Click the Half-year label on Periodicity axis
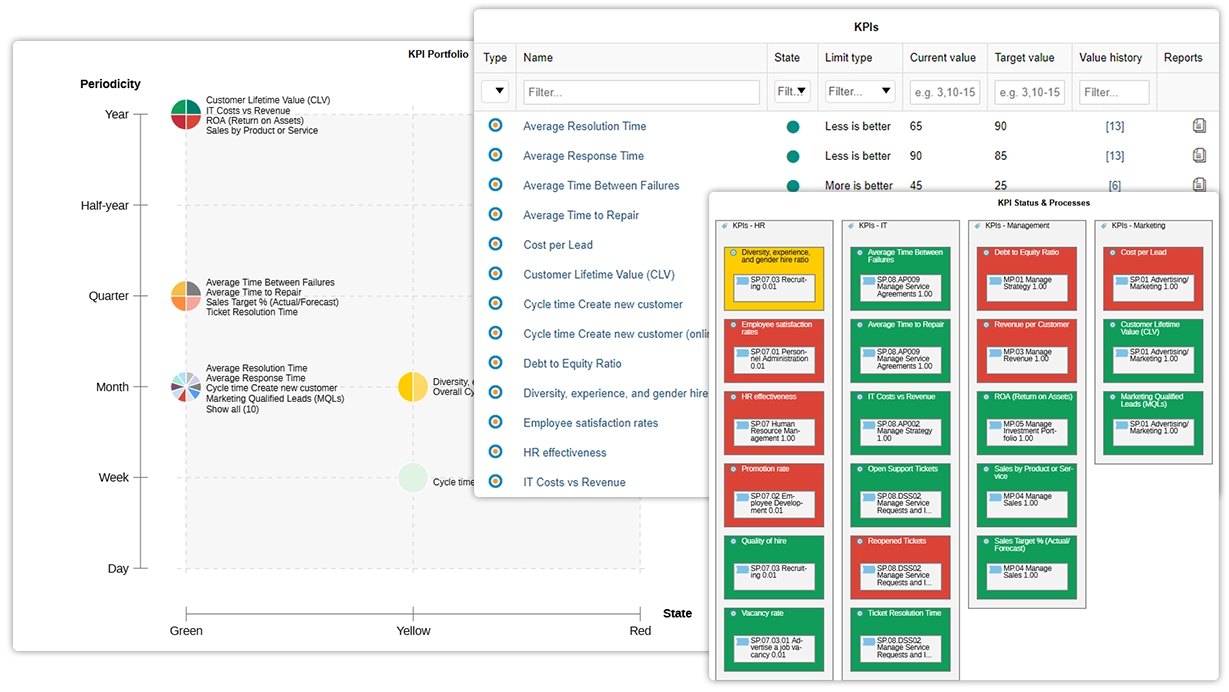Image resolution: width=1229 pixels, height=692 pixels. point(105,206)
